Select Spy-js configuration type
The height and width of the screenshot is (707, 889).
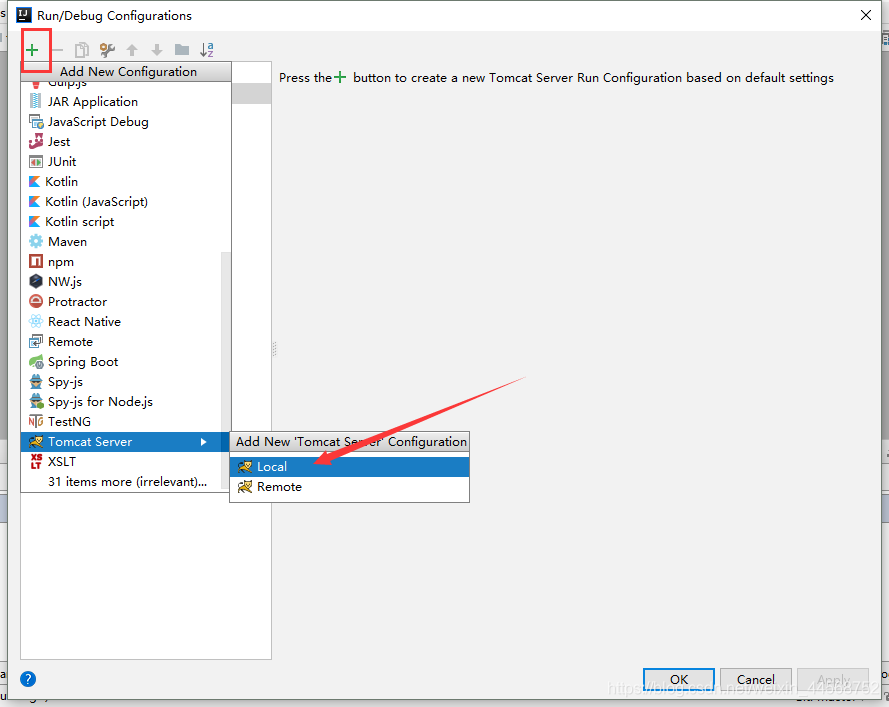point(121,382)
